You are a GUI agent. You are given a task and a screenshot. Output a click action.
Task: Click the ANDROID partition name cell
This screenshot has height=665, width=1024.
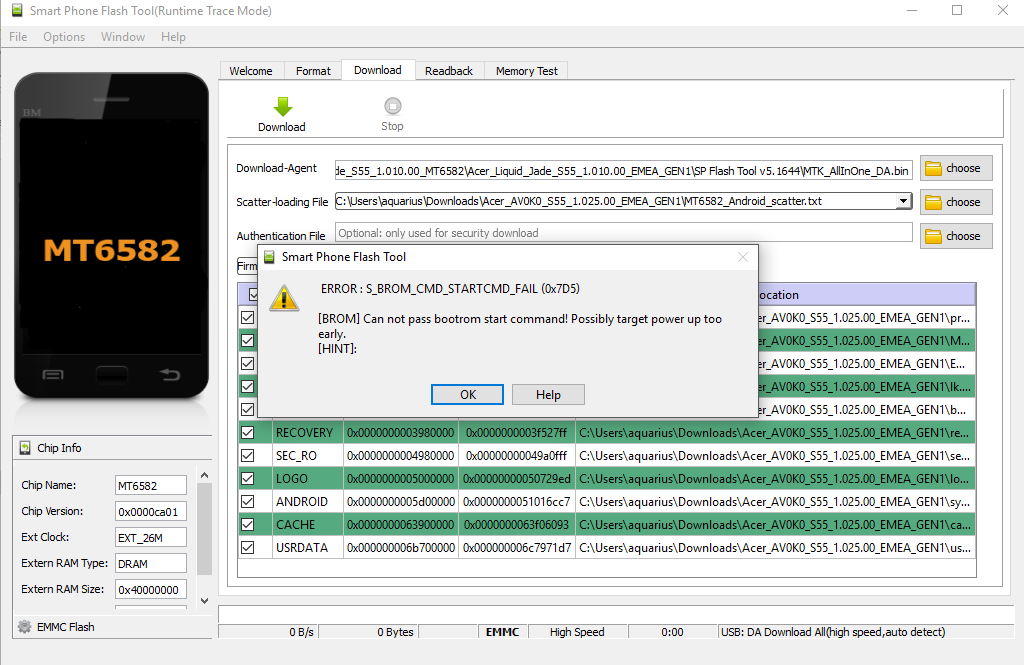point(308,502)
